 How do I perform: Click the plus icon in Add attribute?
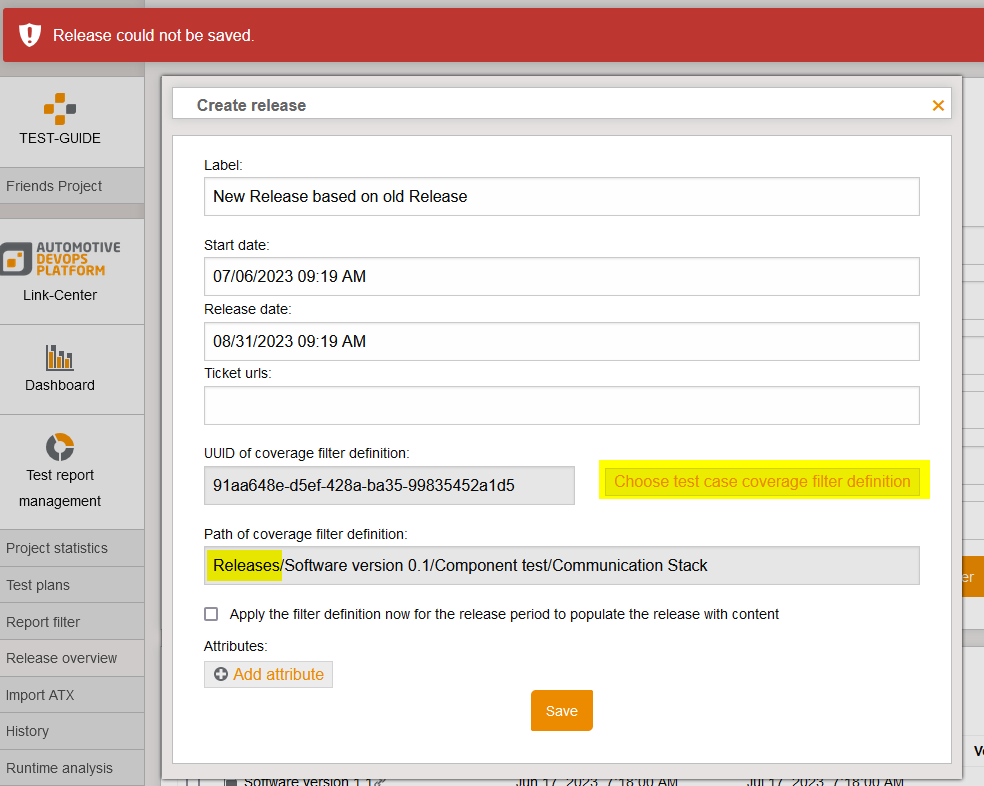221,675
